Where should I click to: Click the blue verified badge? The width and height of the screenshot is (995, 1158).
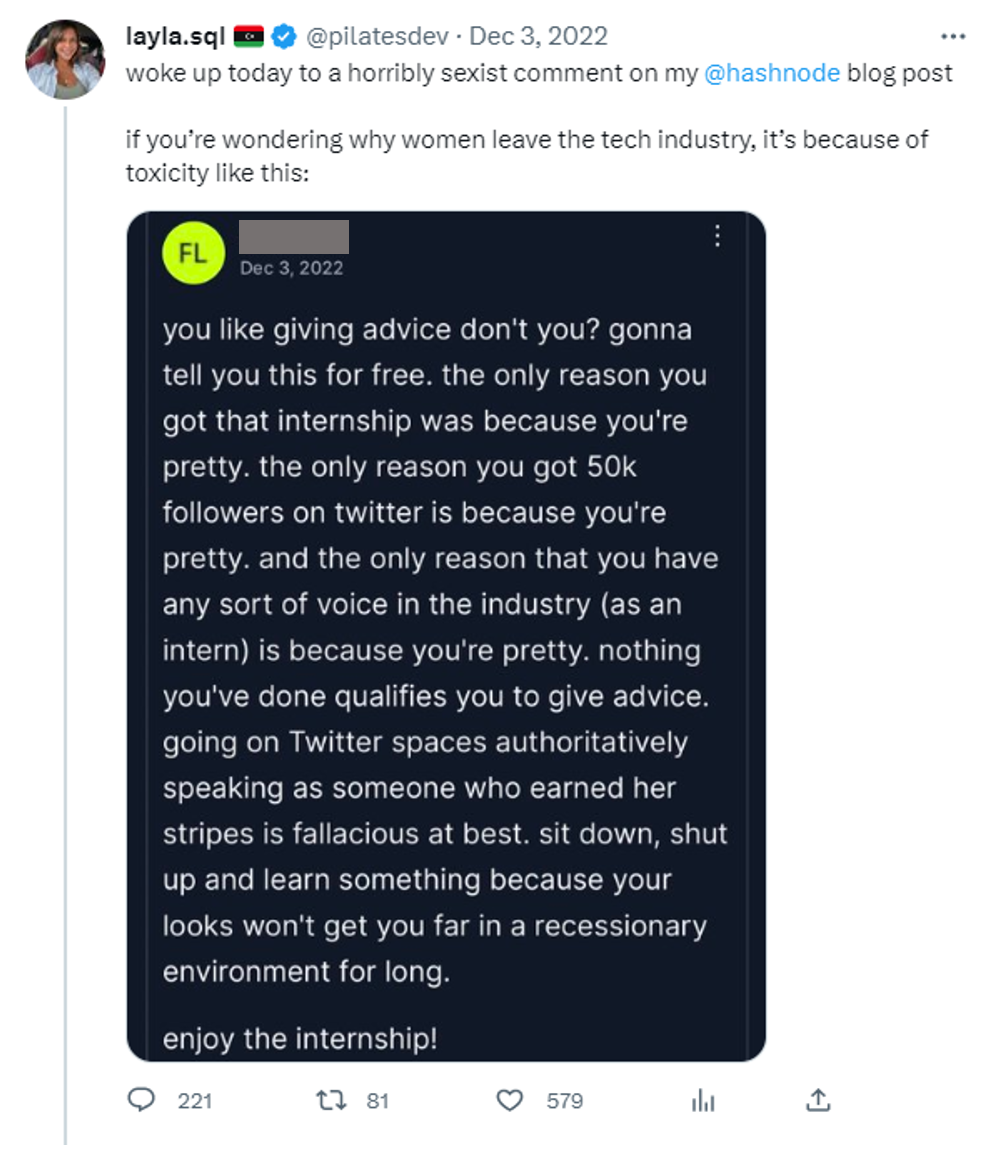284,35
